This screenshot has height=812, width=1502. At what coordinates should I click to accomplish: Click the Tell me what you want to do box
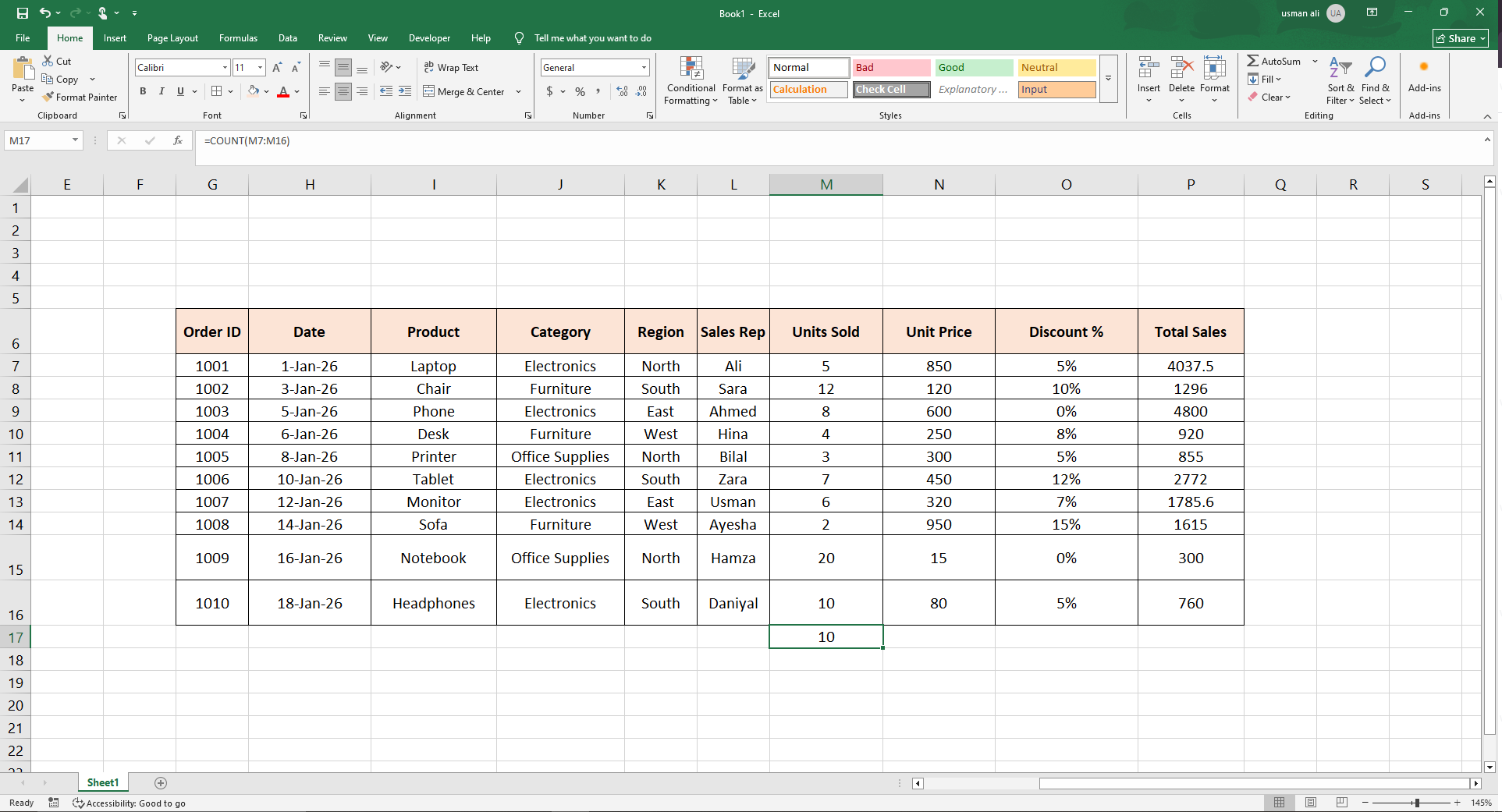pos(593,38)
